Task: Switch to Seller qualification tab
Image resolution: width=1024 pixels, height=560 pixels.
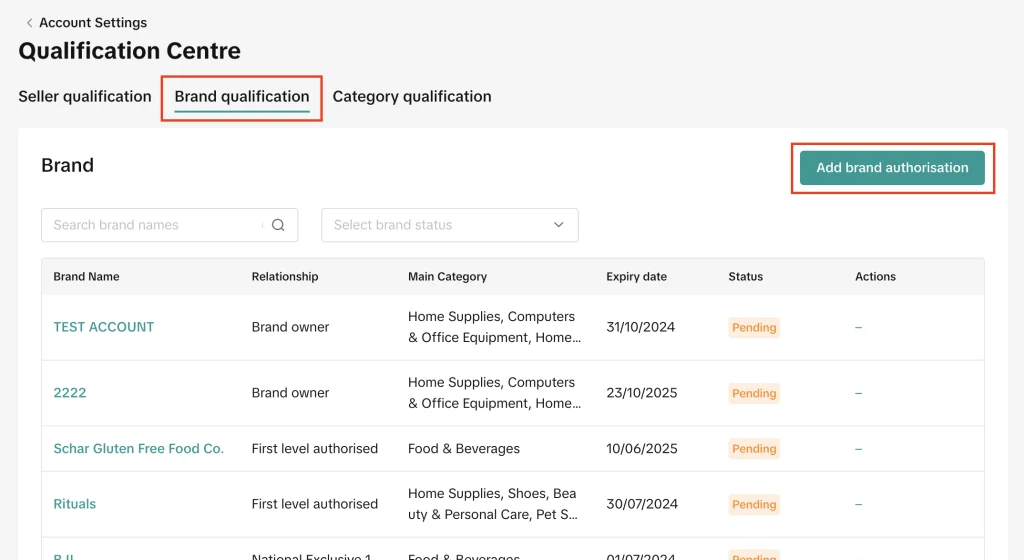Action: 85,97
